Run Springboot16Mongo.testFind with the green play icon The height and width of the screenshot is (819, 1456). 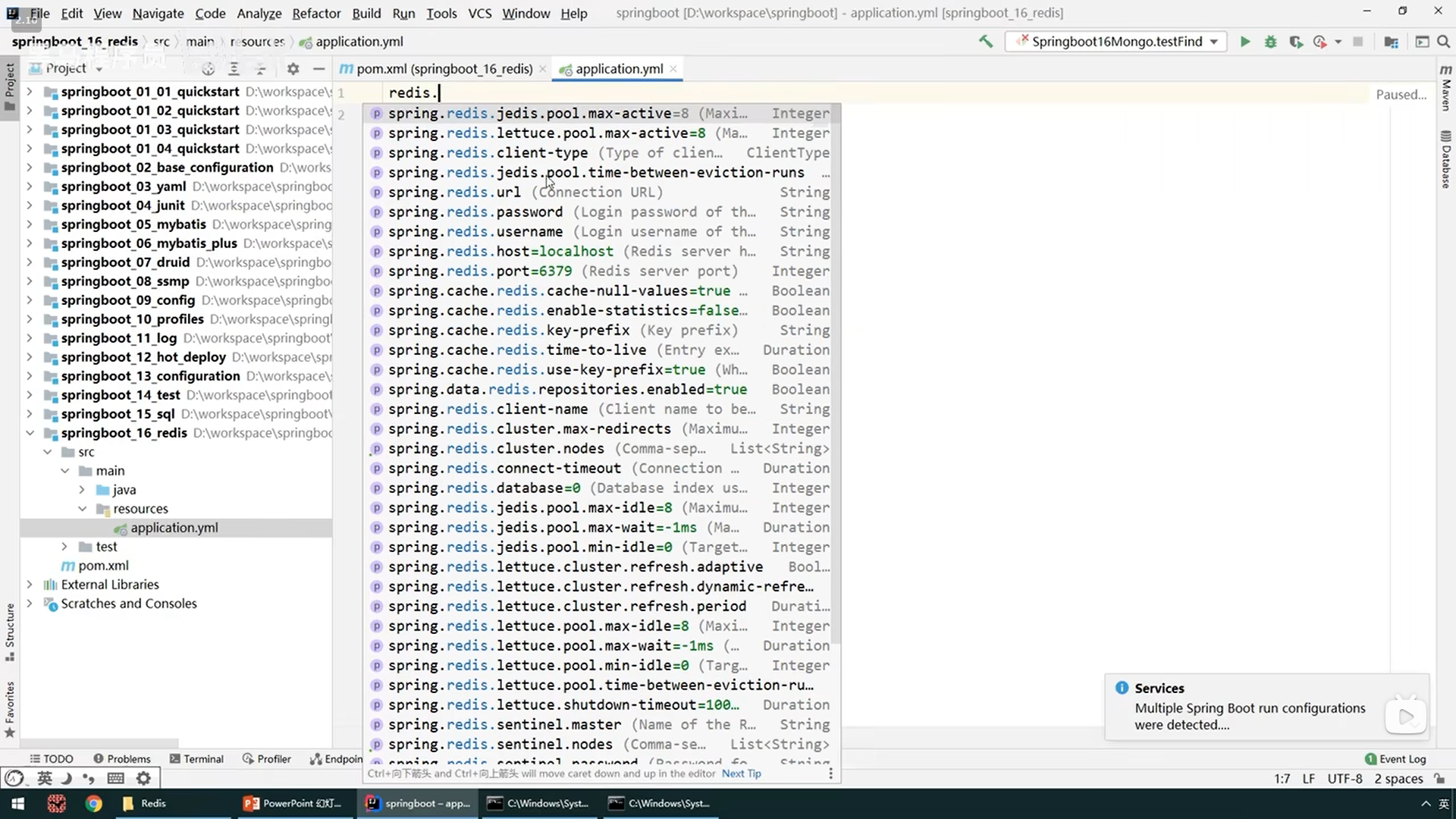click(x=1244, y=42)
